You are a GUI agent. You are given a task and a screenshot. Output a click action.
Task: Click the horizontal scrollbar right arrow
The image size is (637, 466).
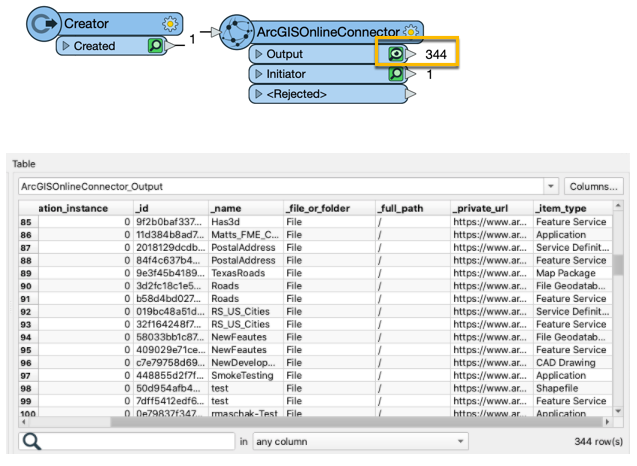pos(607,422)
